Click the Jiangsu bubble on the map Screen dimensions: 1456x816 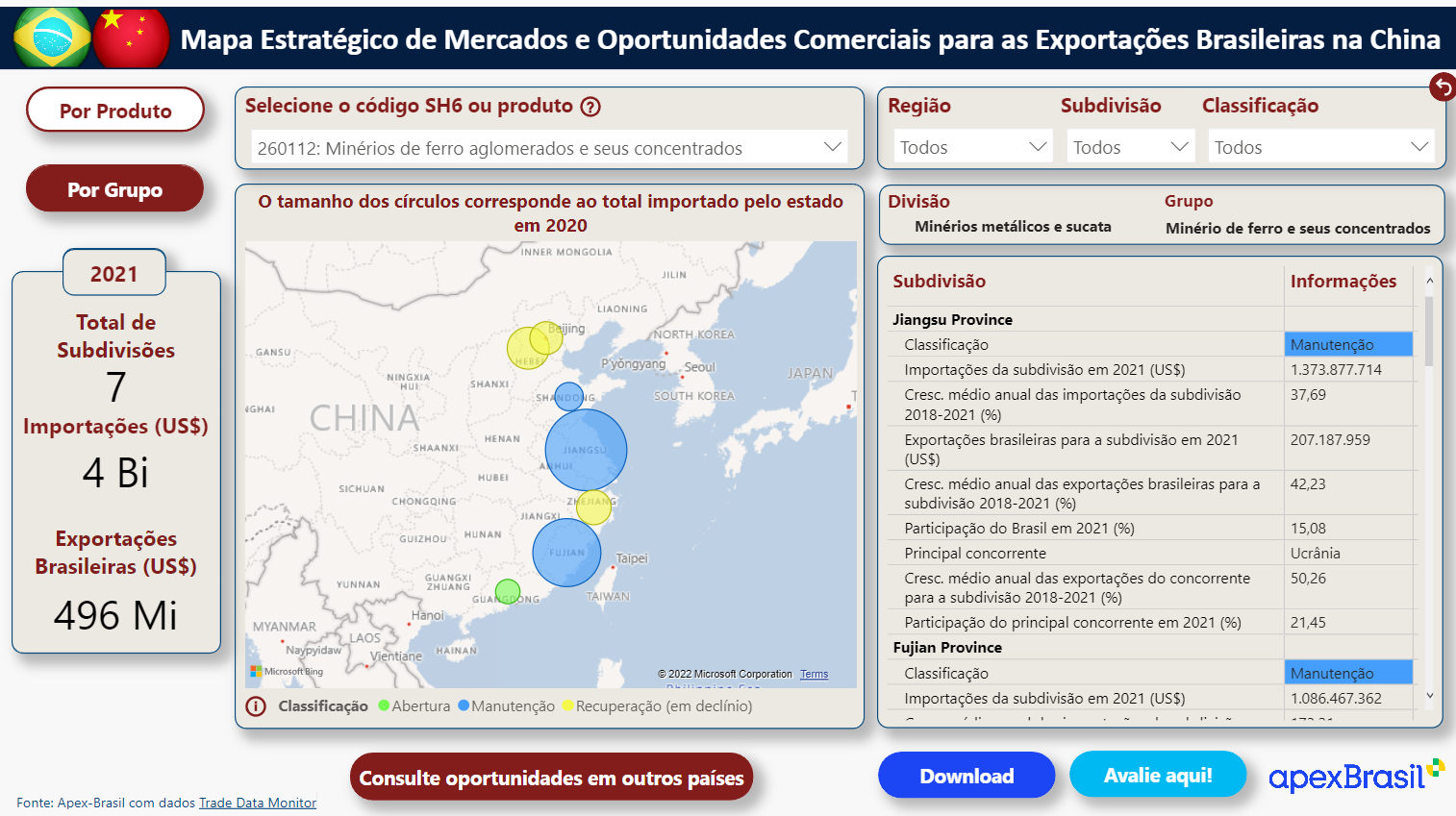586,450
